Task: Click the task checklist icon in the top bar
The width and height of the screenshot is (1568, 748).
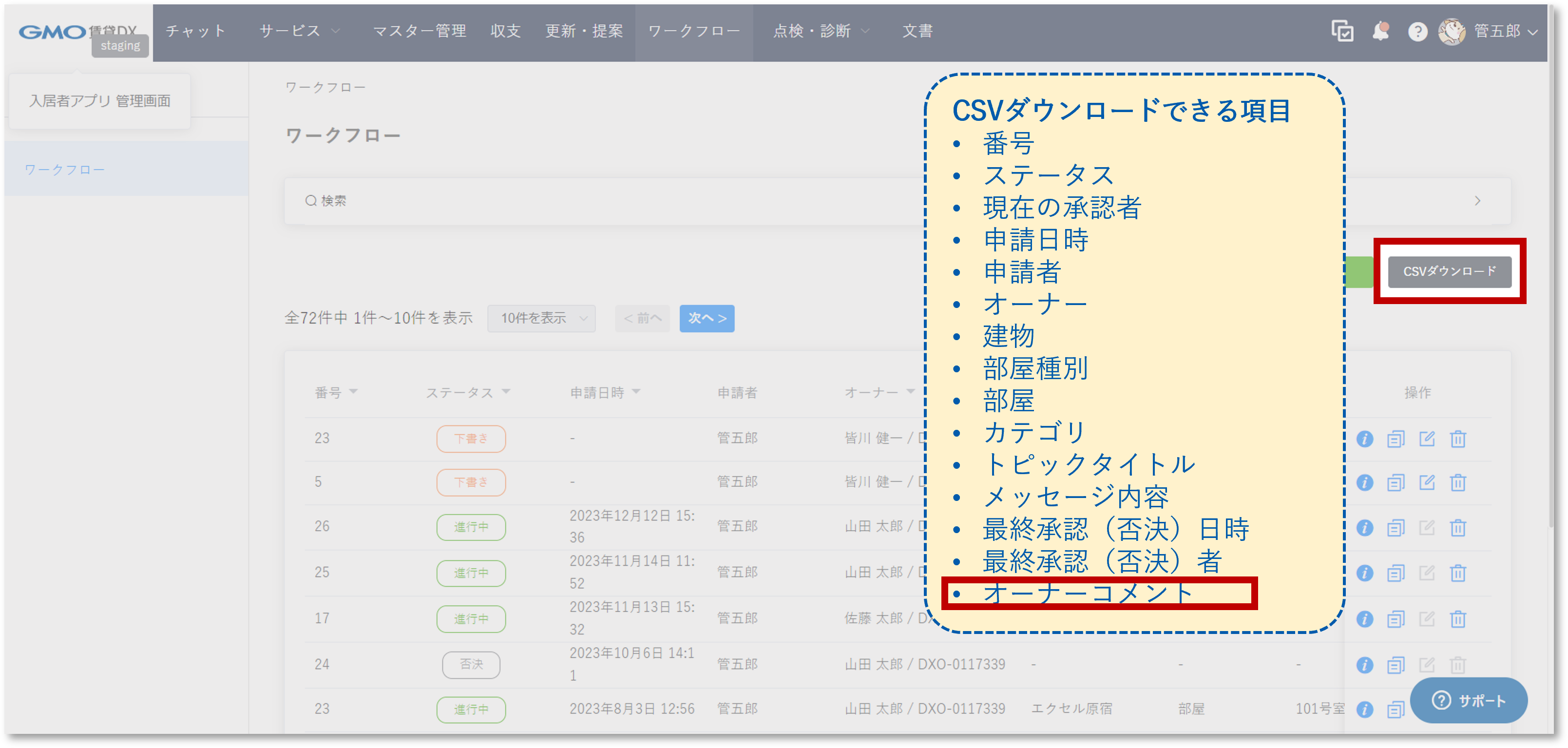Action: click(x=1342, y=32)
